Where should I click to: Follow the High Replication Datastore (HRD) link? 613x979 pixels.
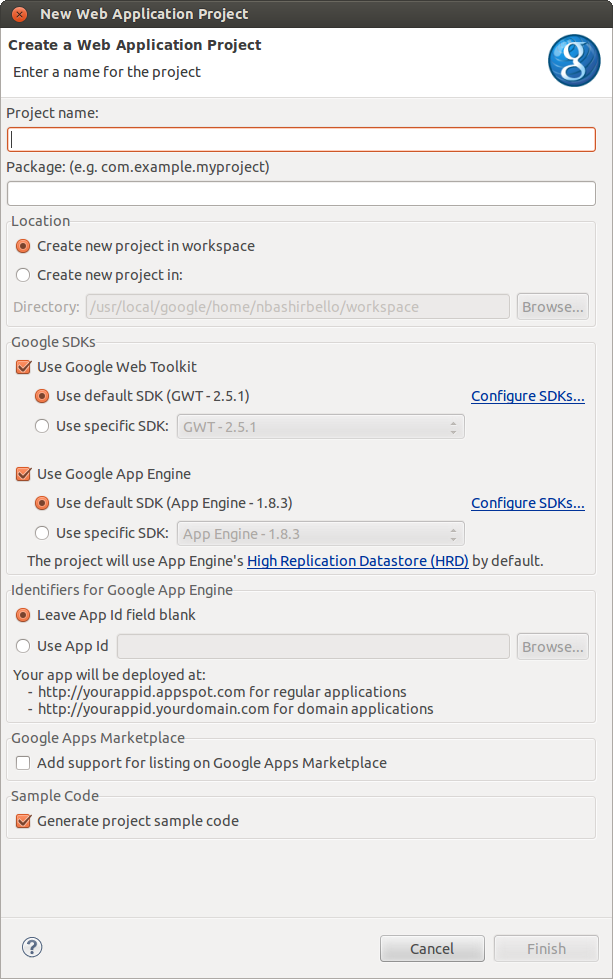point(357,561)
